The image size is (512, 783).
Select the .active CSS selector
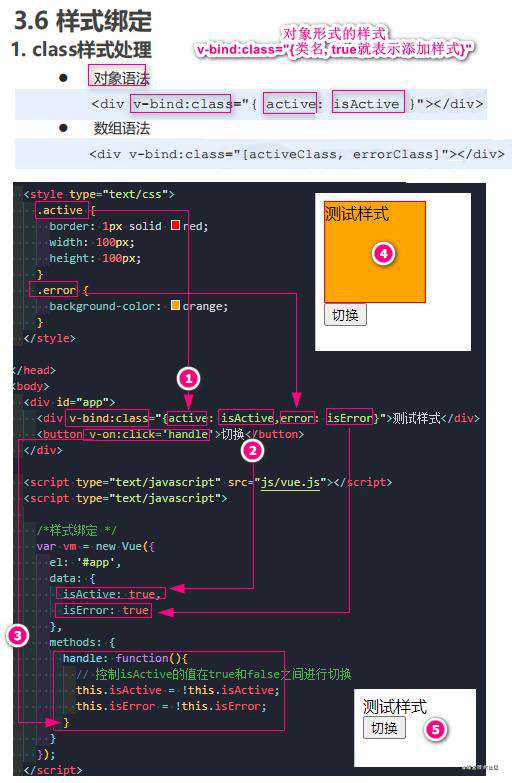click(60, 210)
